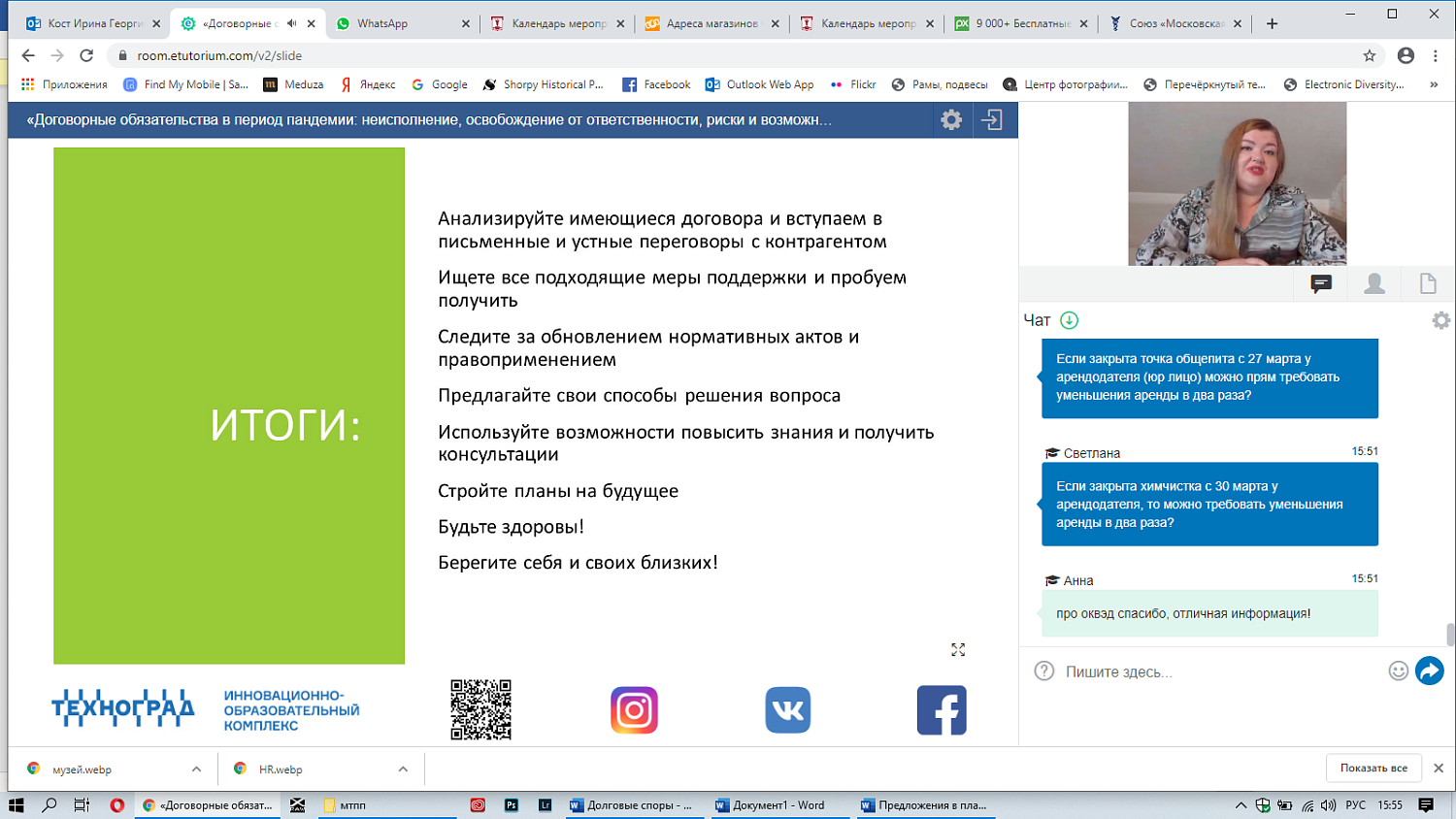Click the QR code on slide

point(480,709)
